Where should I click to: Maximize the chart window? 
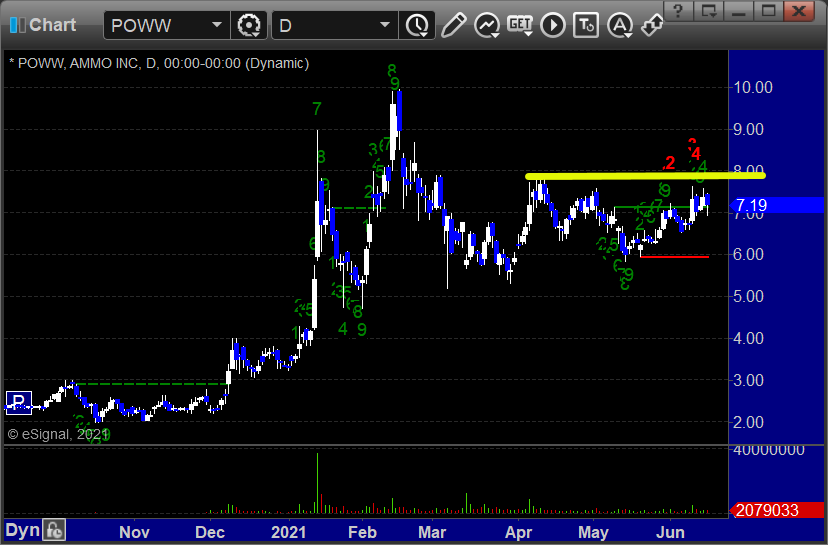pos(768,11)
